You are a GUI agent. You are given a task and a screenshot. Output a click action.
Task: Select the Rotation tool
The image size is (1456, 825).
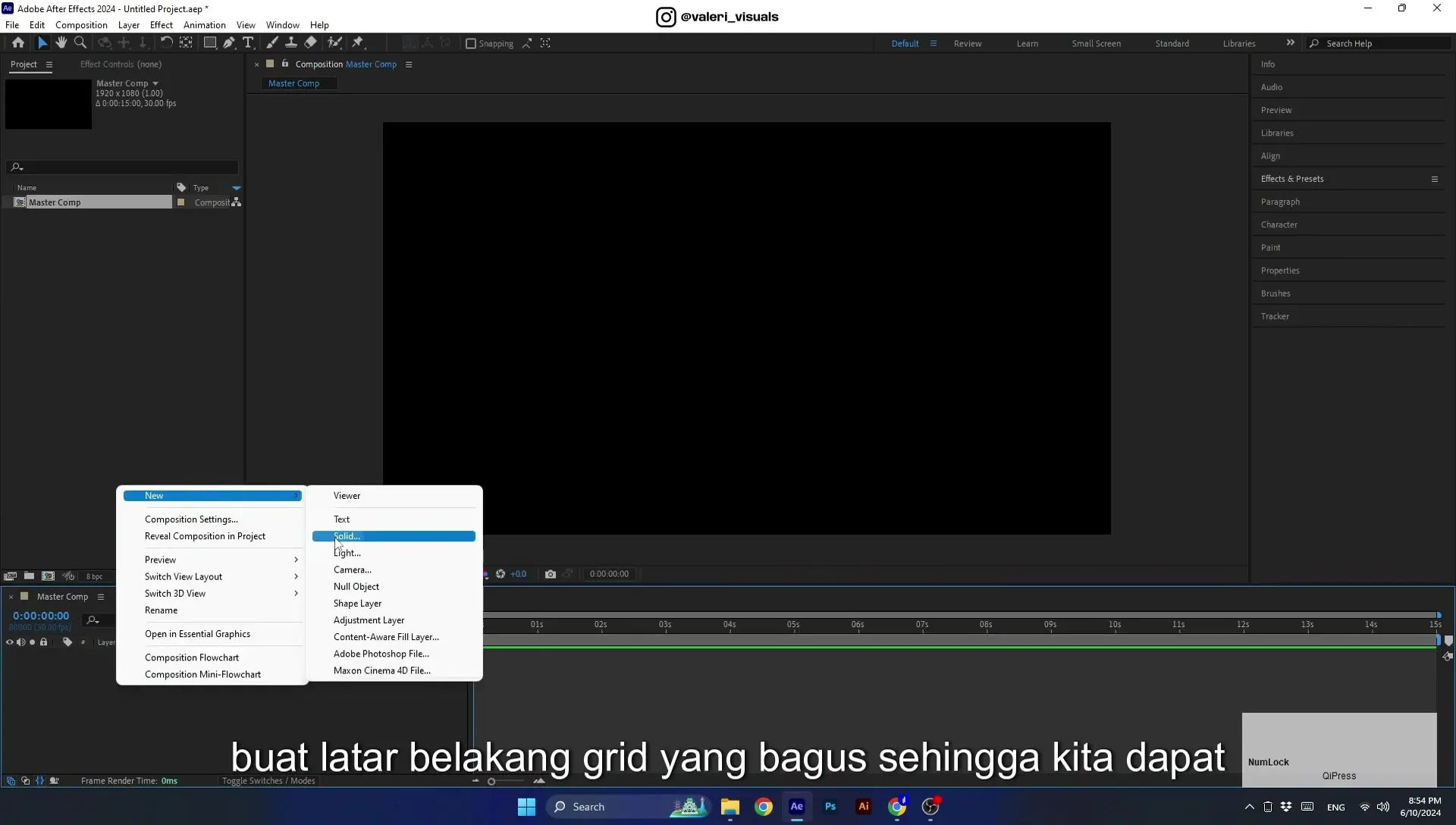pos(166,43)
